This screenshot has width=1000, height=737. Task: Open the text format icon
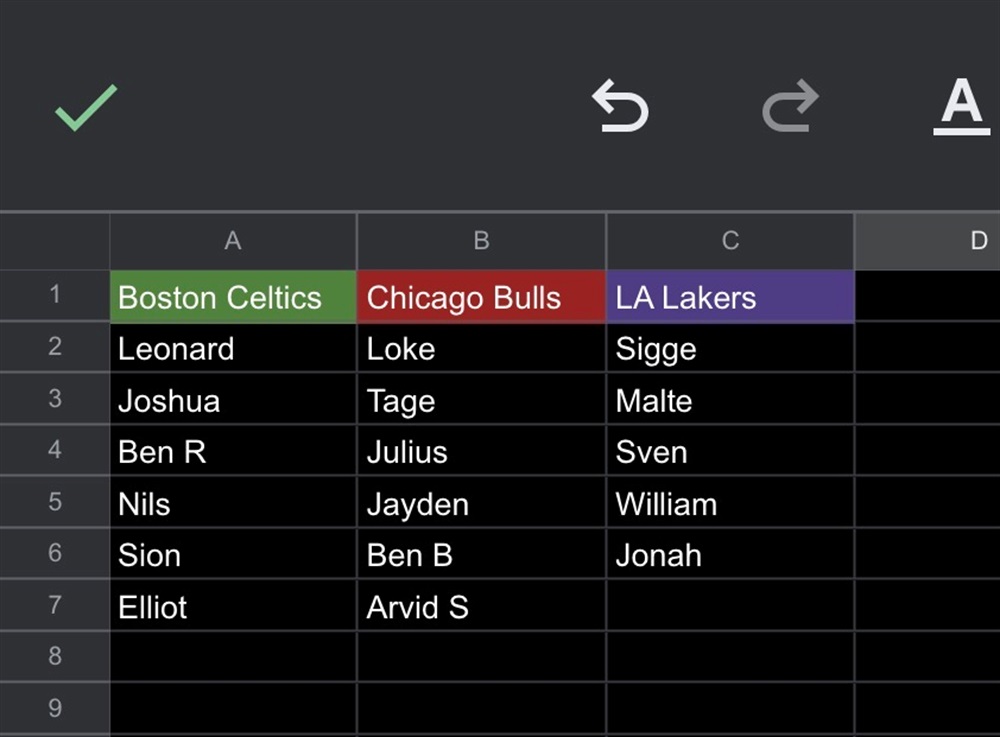962,107
